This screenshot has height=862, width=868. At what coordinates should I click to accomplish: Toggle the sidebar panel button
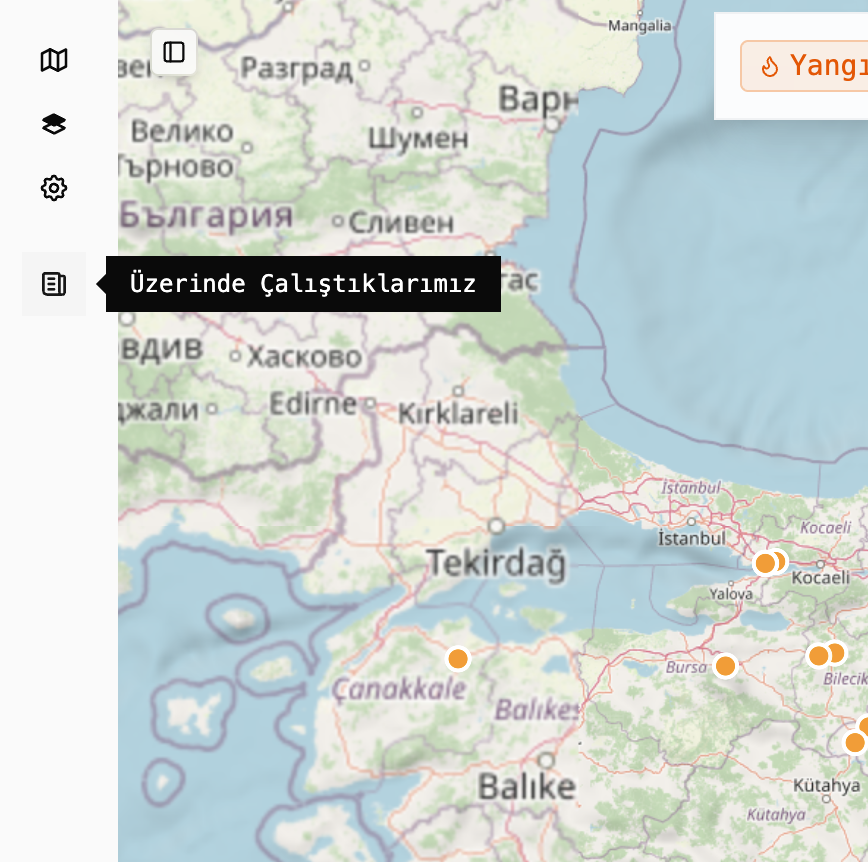tap(174, 52)
